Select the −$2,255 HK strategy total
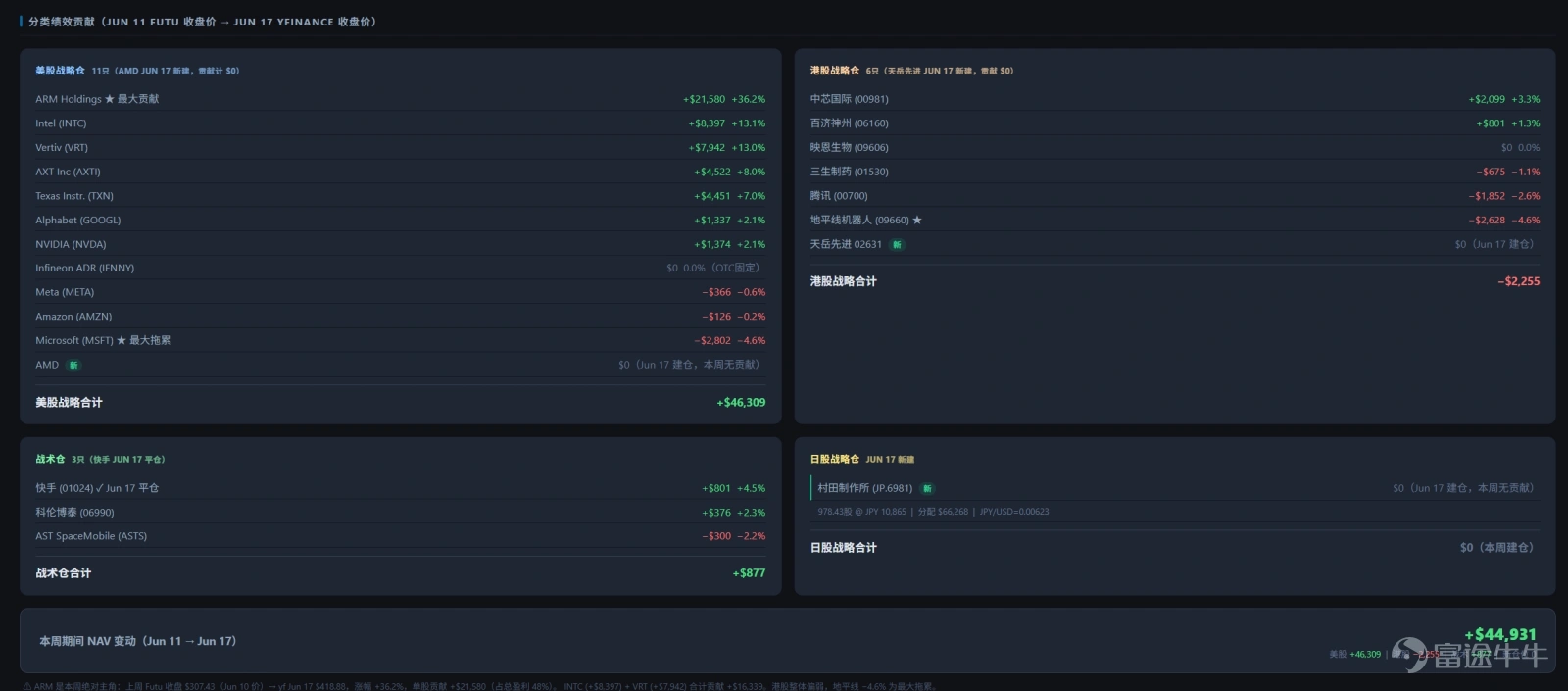1568x691 pixels. click(1519, 281)
